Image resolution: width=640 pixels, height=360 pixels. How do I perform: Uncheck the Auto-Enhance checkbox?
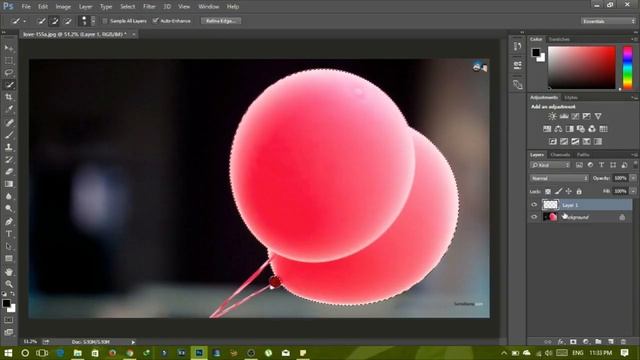[x=156, y=20]
